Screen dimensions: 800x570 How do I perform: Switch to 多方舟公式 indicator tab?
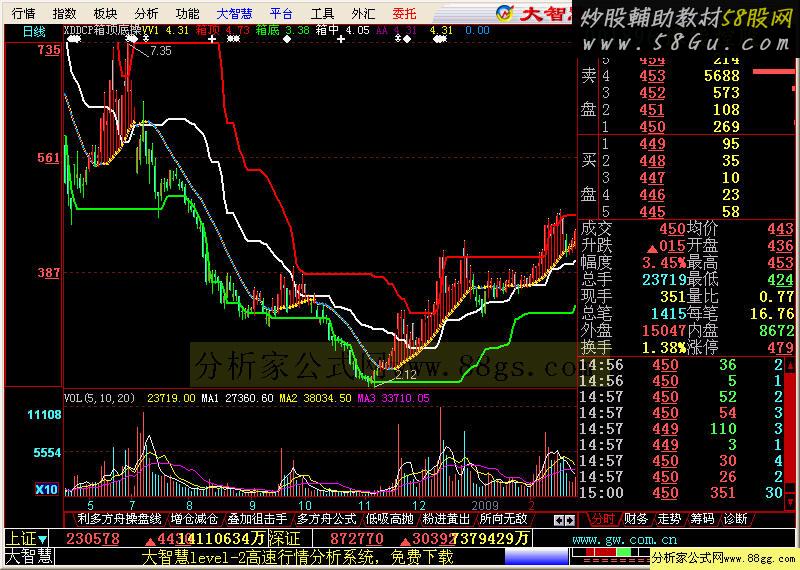pyautogui.click(x=327, y=519)
